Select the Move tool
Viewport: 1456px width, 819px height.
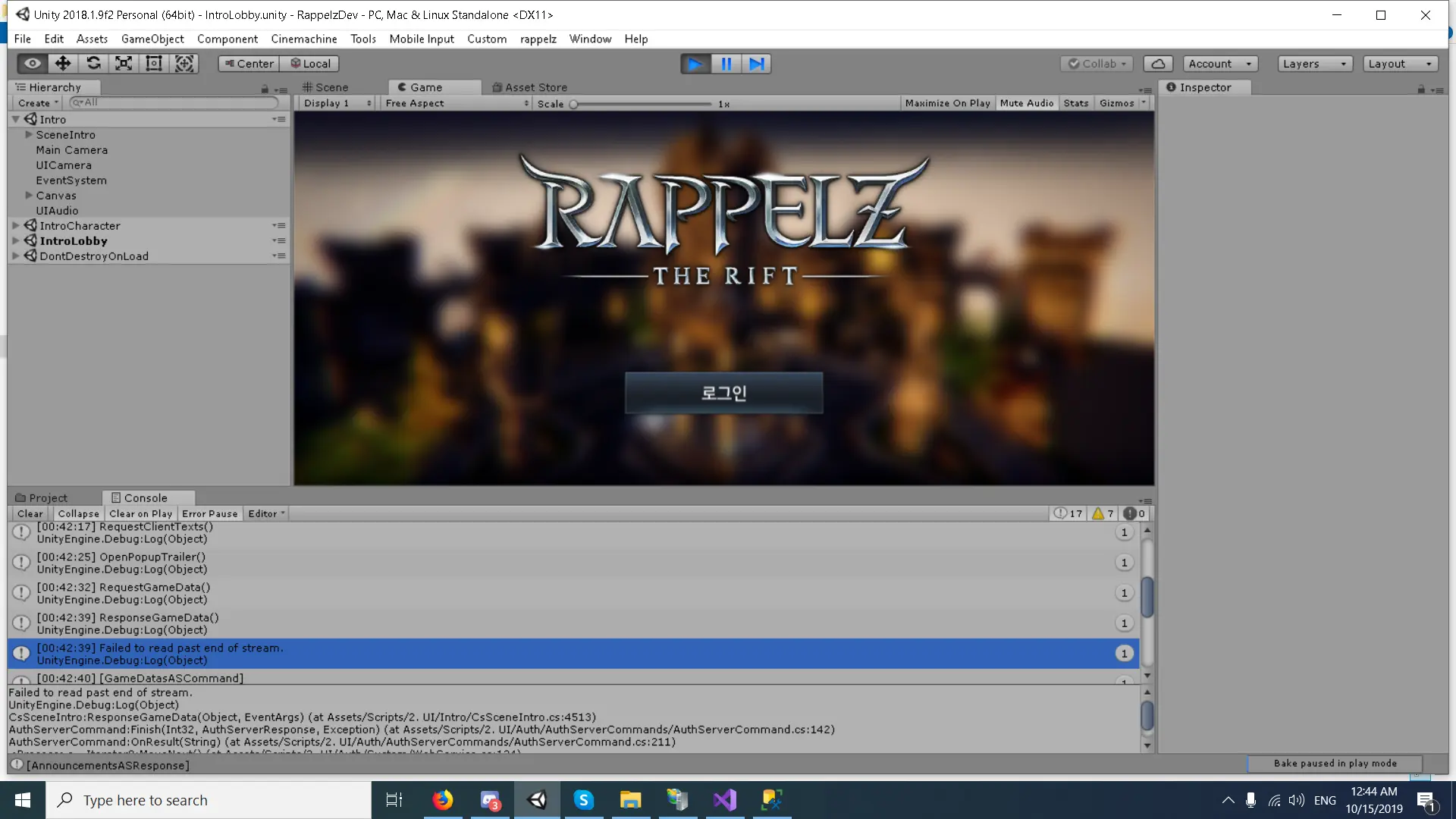click(63, 64)
